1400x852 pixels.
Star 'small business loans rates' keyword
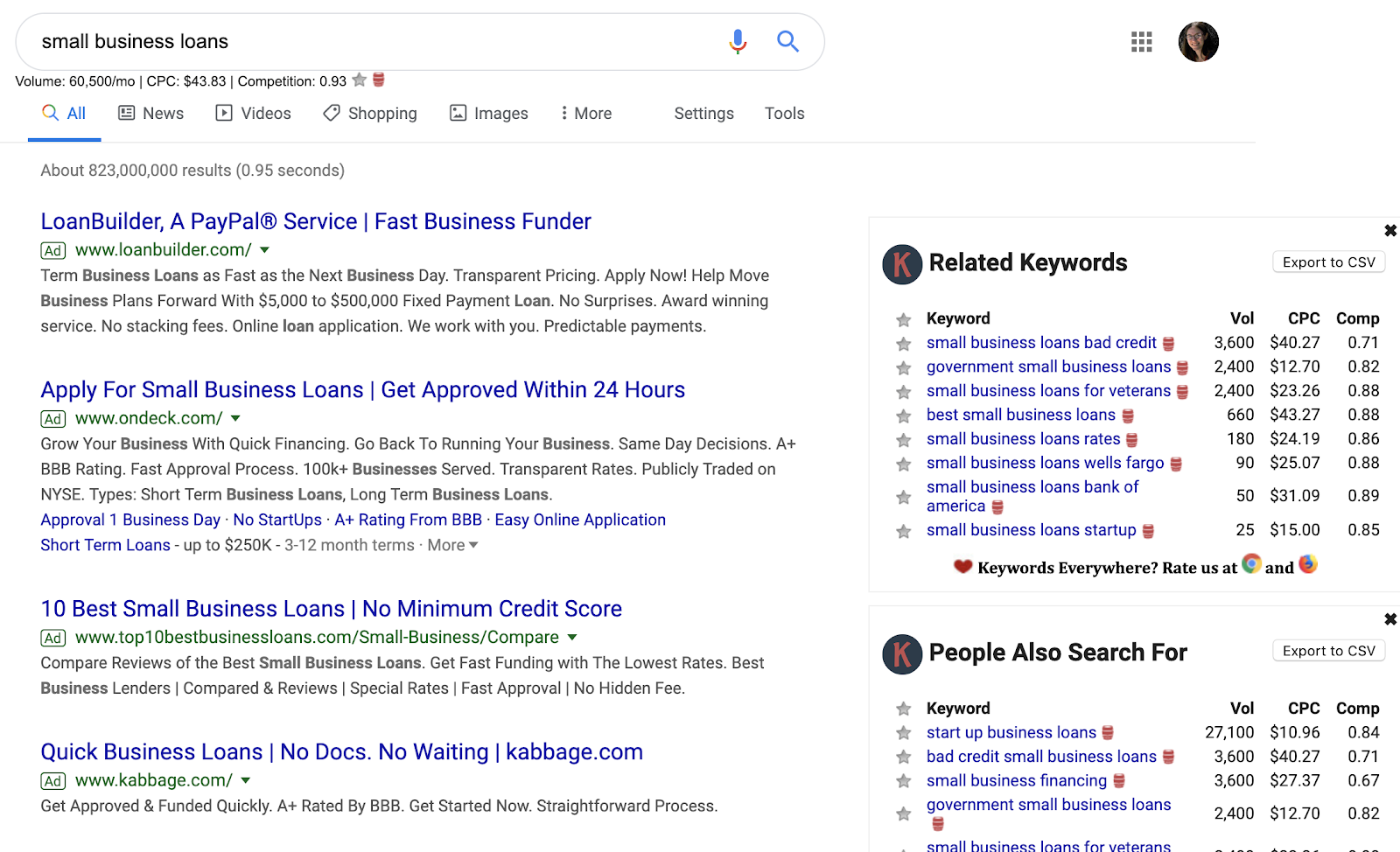904,440
